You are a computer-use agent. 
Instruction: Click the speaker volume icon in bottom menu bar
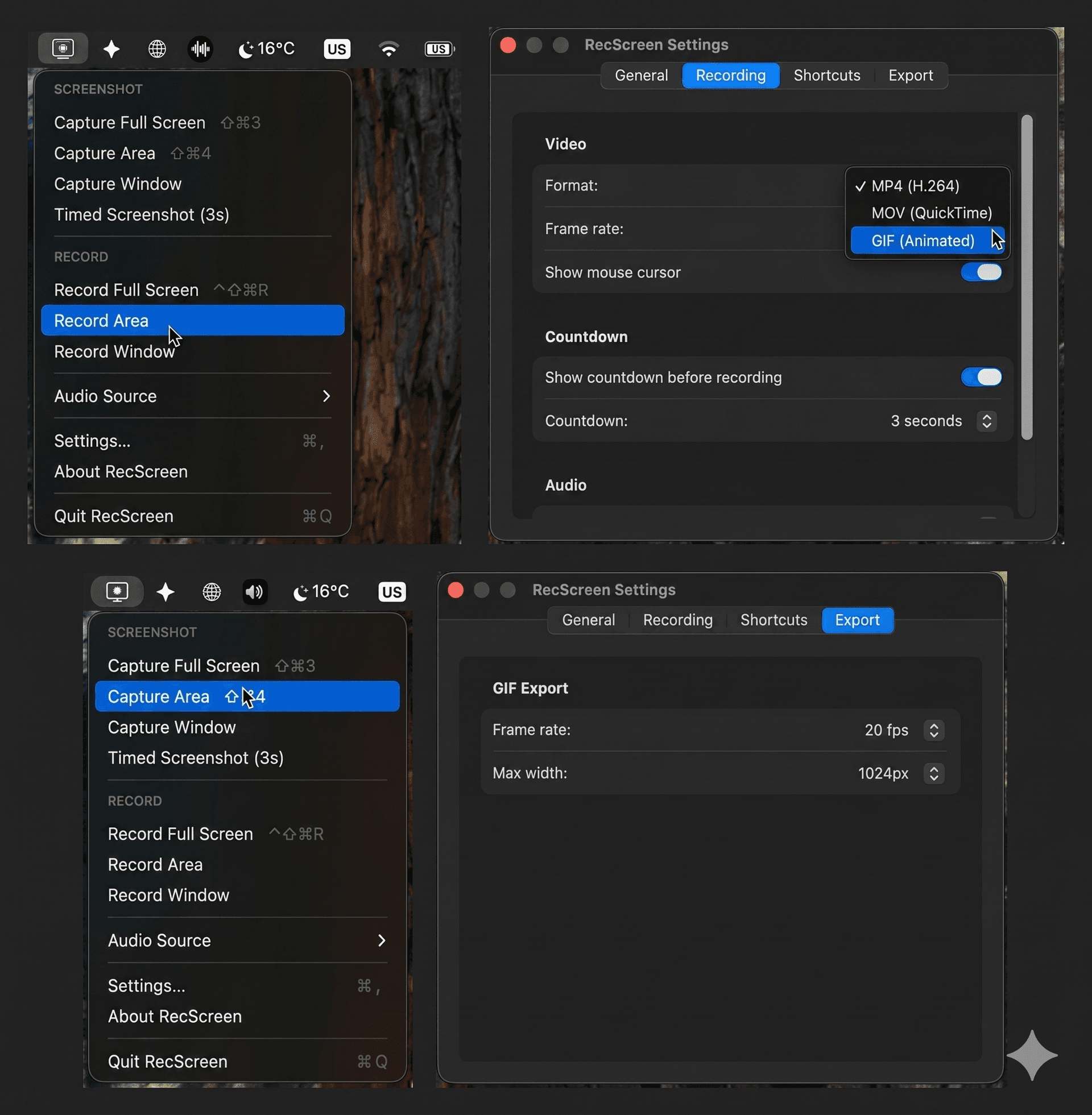click(x=255, y=591)
